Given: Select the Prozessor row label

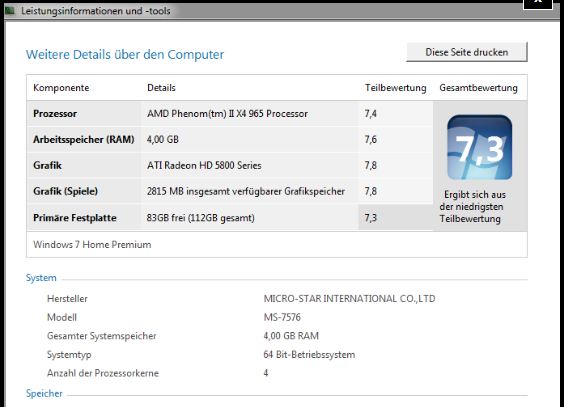Looking at the screenshot, I should [55, 114].
